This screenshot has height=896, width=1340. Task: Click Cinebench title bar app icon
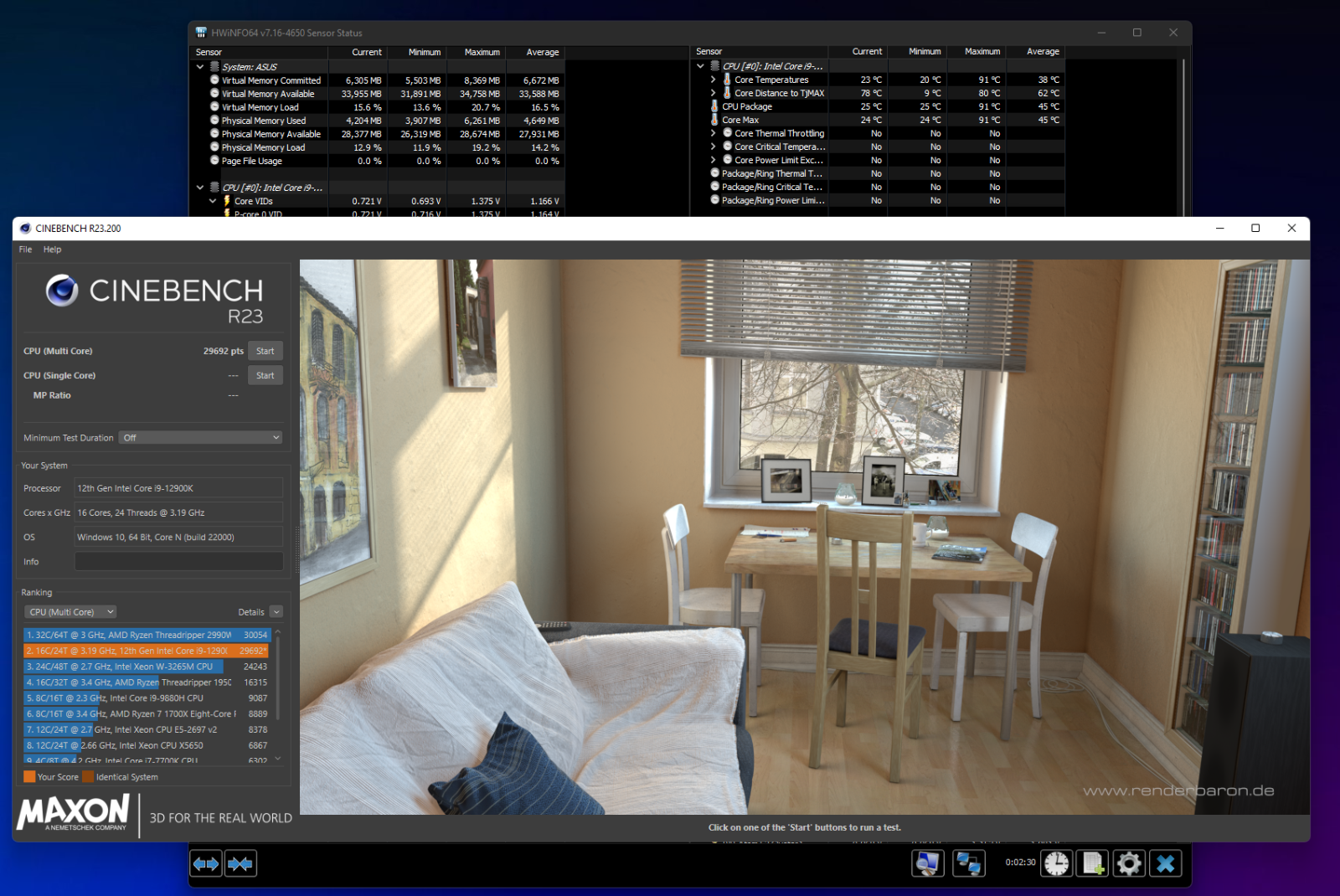click(x=25, y=229)
